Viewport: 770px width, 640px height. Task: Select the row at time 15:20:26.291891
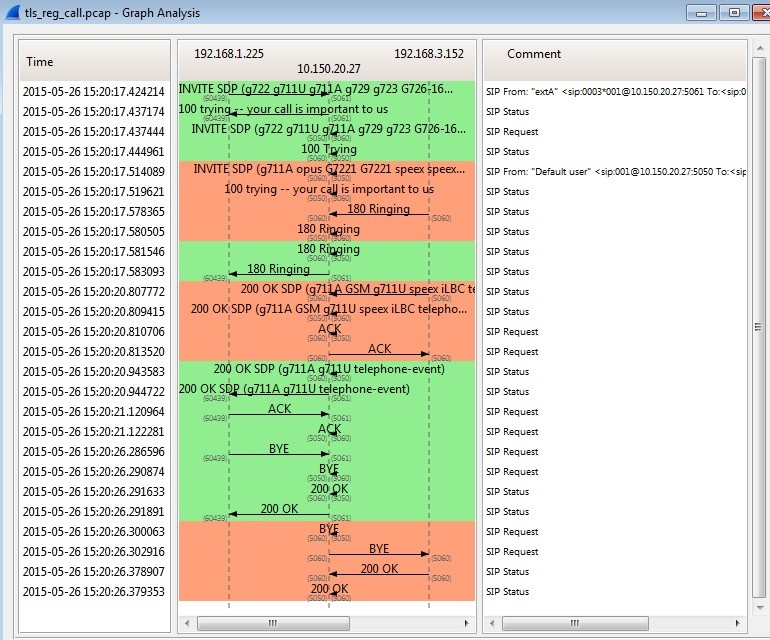click(93, 512)
